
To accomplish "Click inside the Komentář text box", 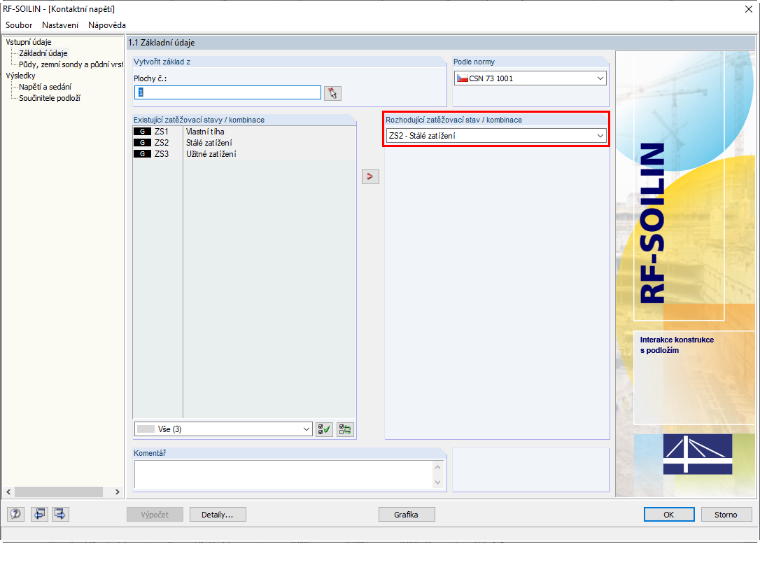I will pos(284,475).
